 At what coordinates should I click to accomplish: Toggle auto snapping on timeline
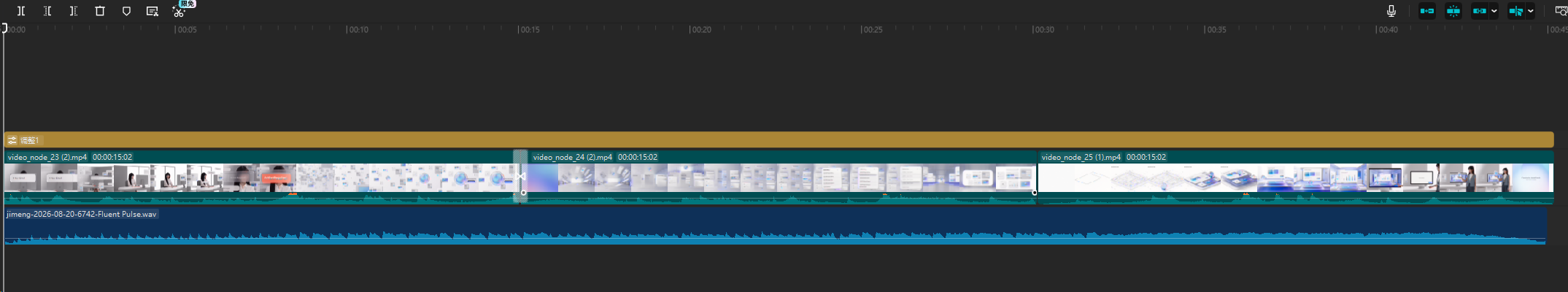coord(1453,11)
